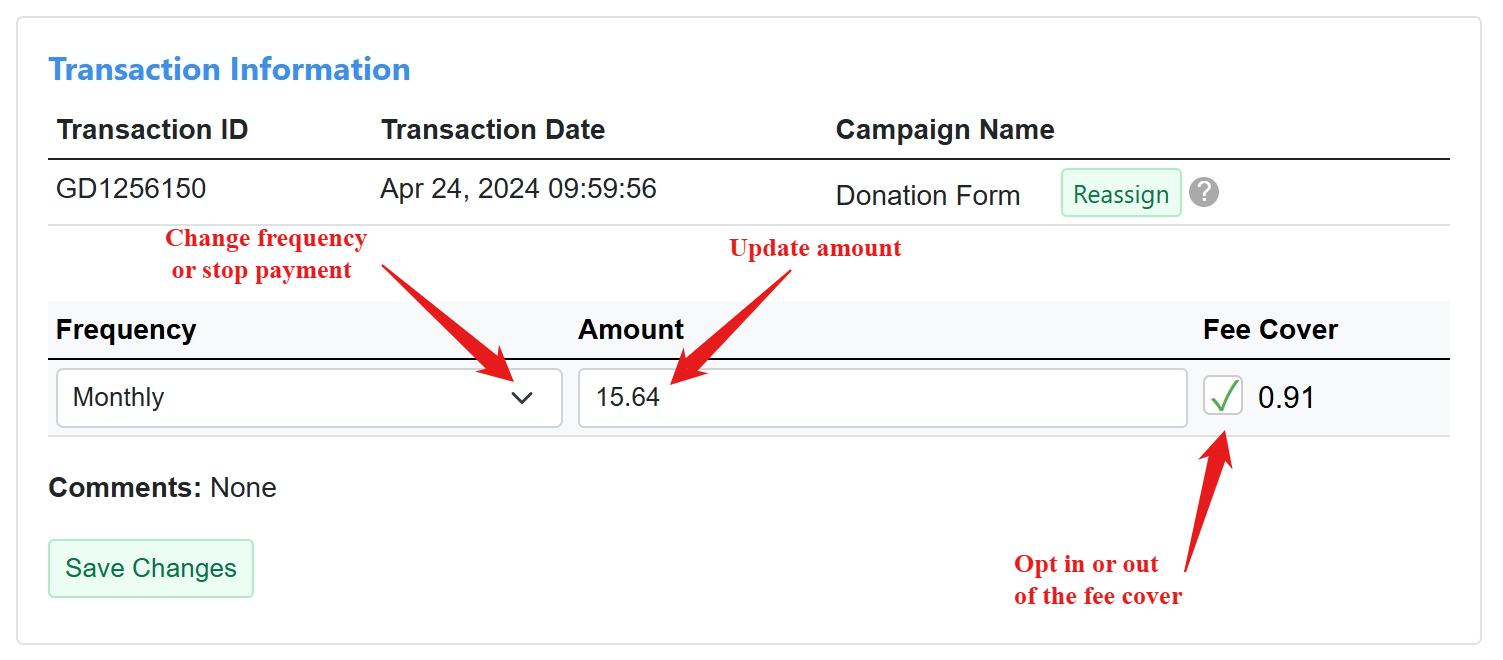Click the Amount input field showing 15.64
Screen dimensions: 1503x660
pos(883,398)
